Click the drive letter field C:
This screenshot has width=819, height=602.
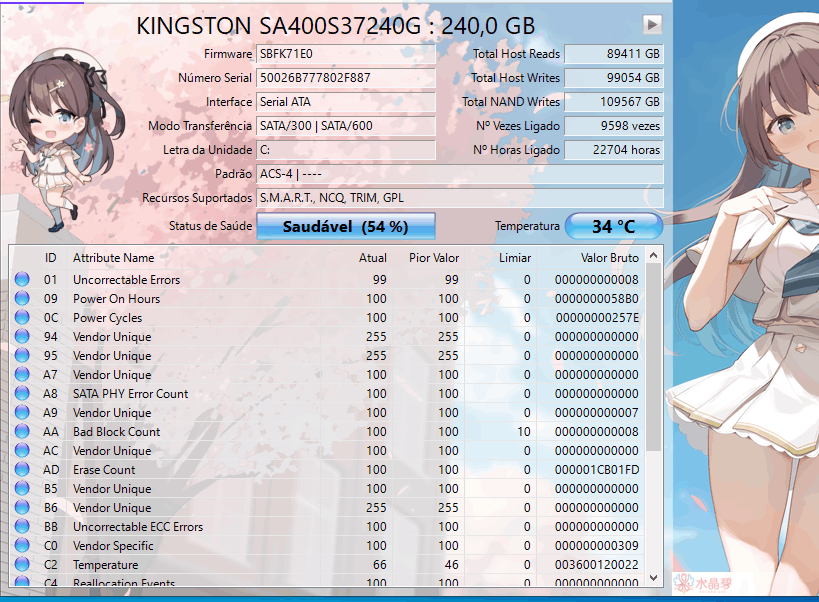[x=346, y=150]
